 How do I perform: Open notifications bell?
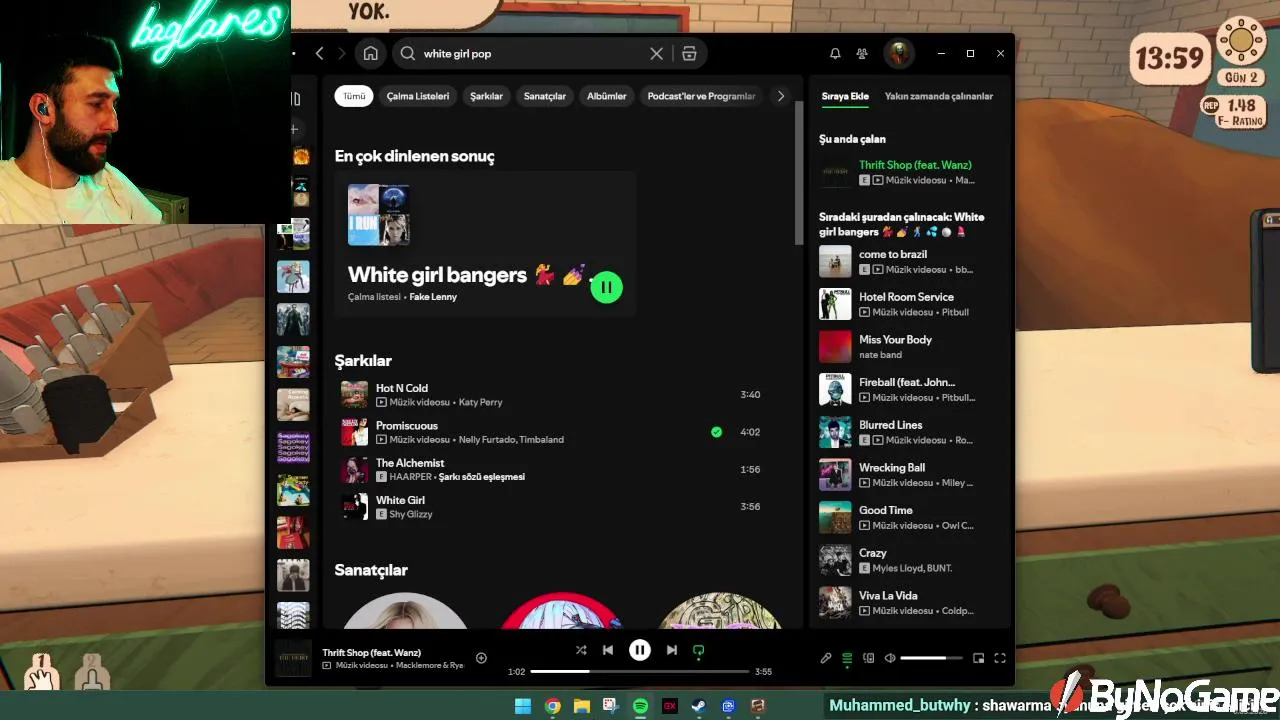835,53
